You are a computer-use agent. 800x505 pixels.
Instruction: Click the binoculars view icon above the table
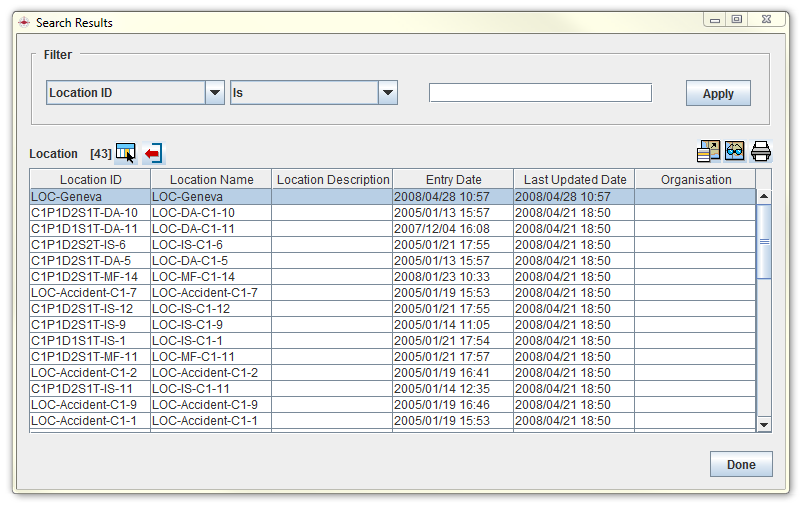pyautogui.click(x=735, y=151)
